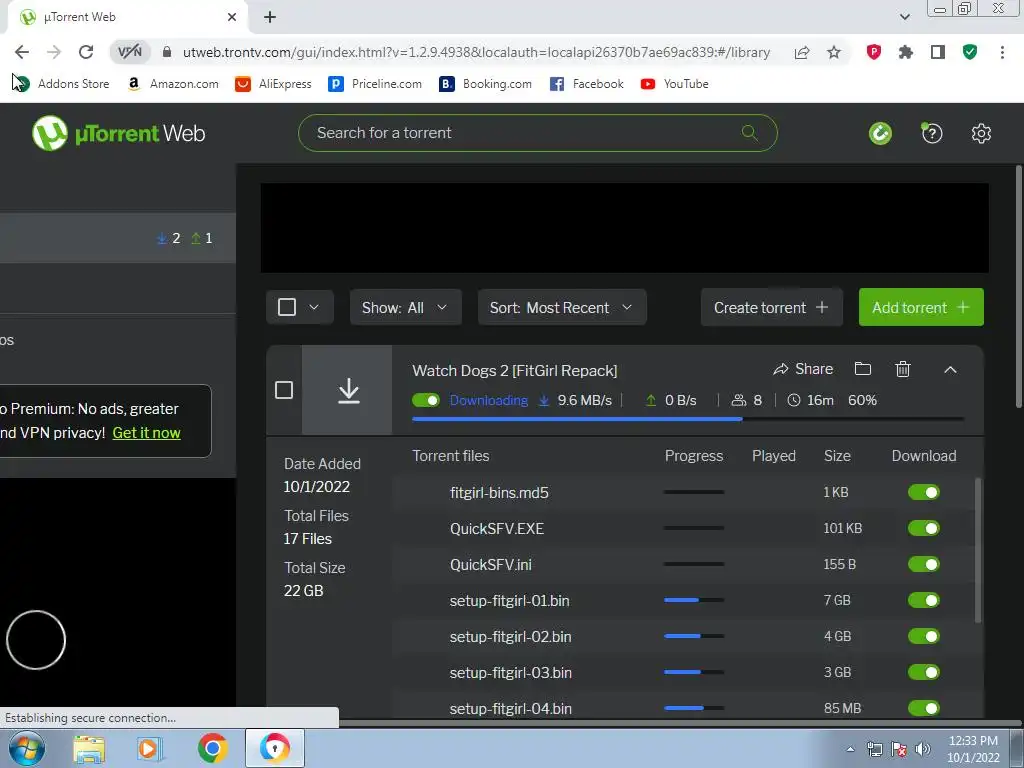Open the green shield security icon

(970, 52)
